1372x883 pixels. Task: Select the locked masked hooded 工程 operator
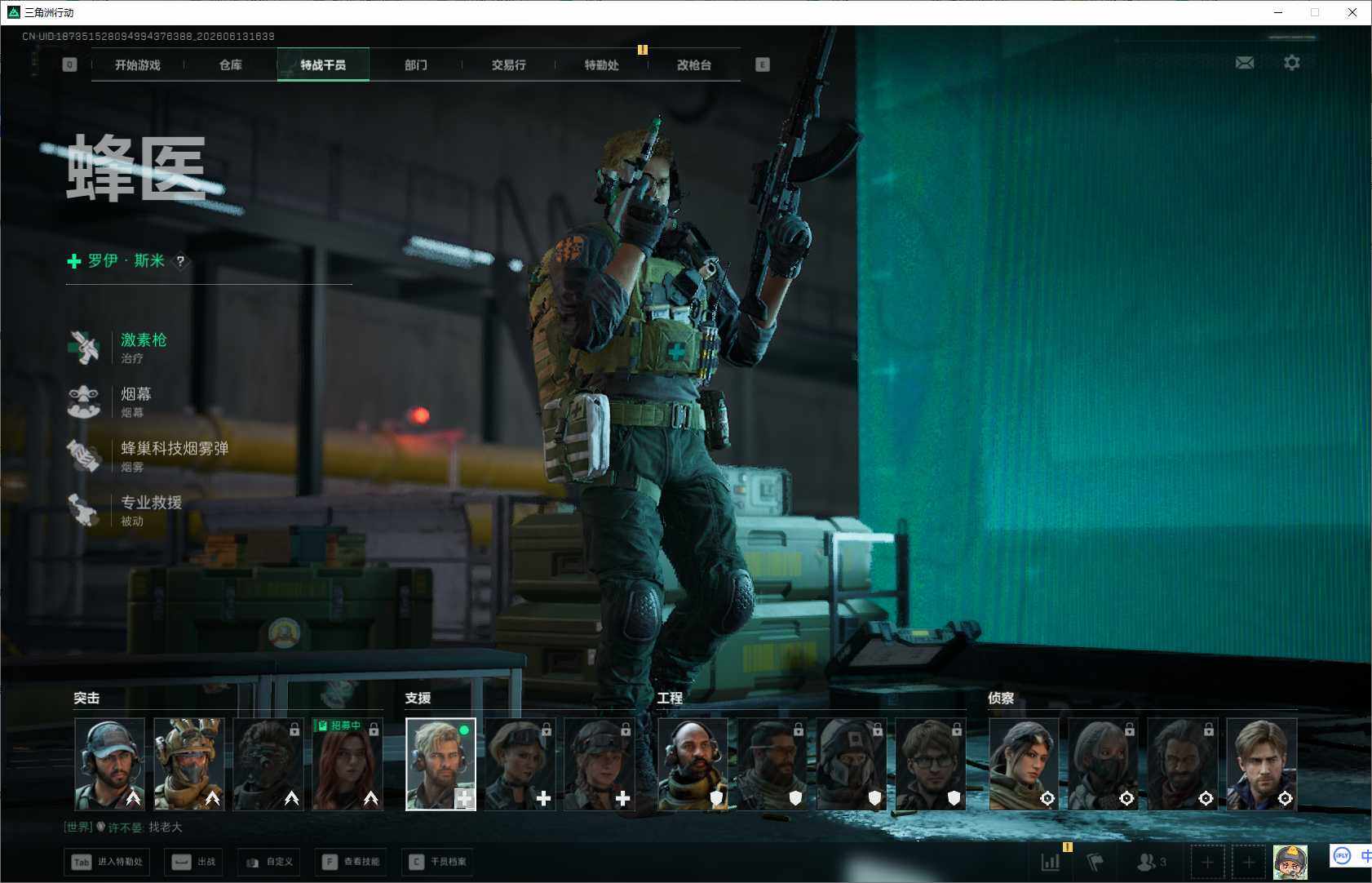[851, 764]
